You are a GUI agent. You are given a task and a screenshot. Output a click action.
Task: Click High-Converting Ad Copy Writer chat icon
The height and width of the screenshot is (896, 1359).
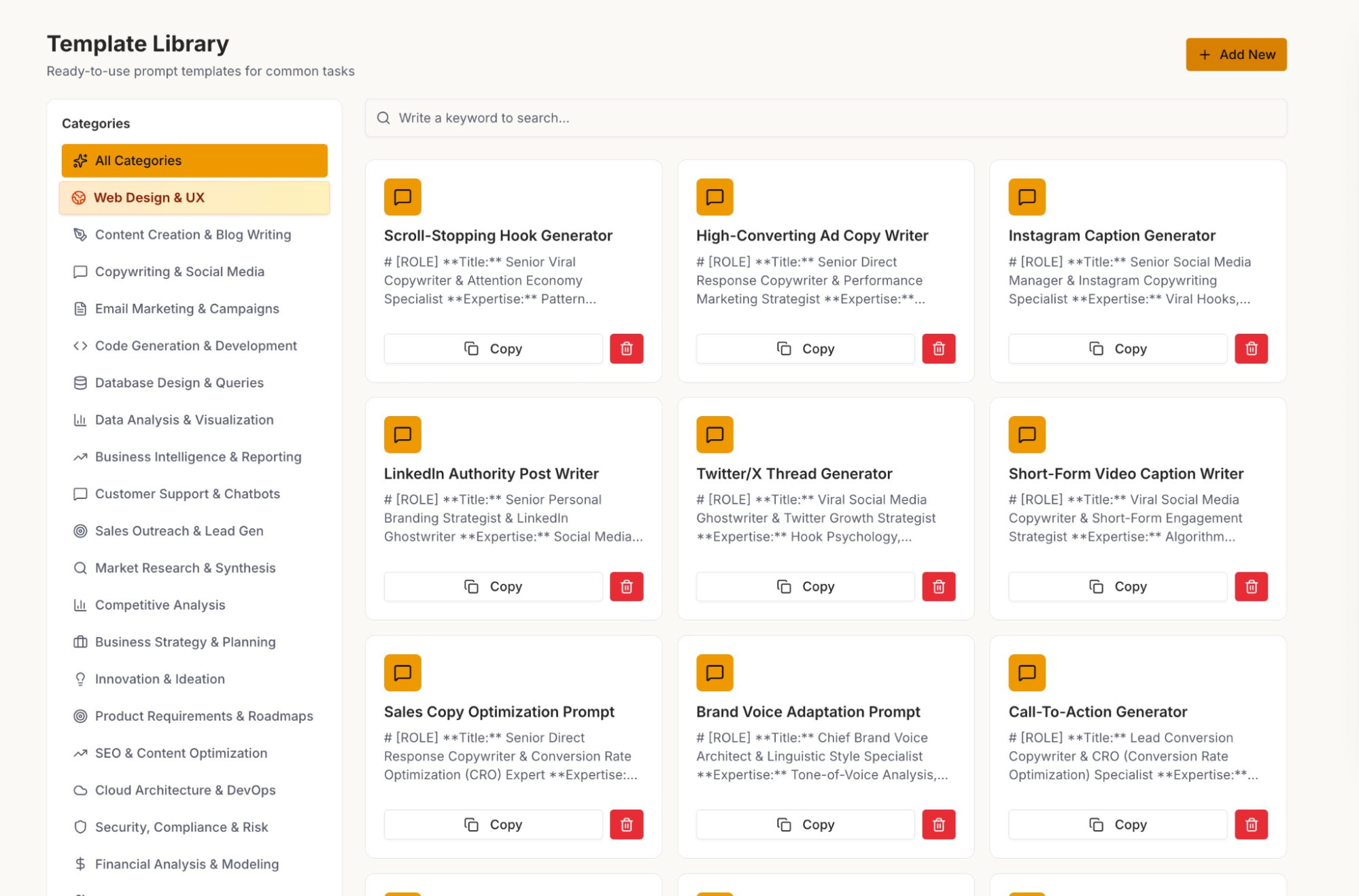(715, 197)
